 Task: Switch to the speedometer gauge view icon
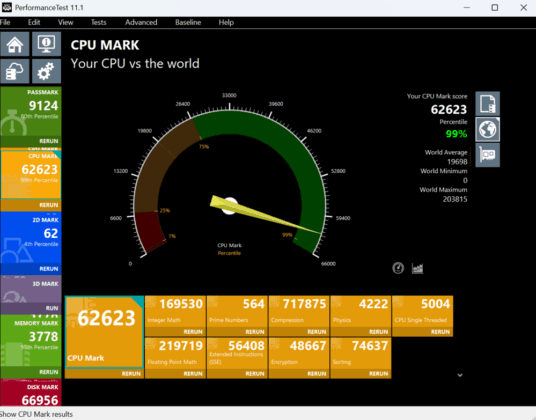pyautogui.click(x=398, y=268)
